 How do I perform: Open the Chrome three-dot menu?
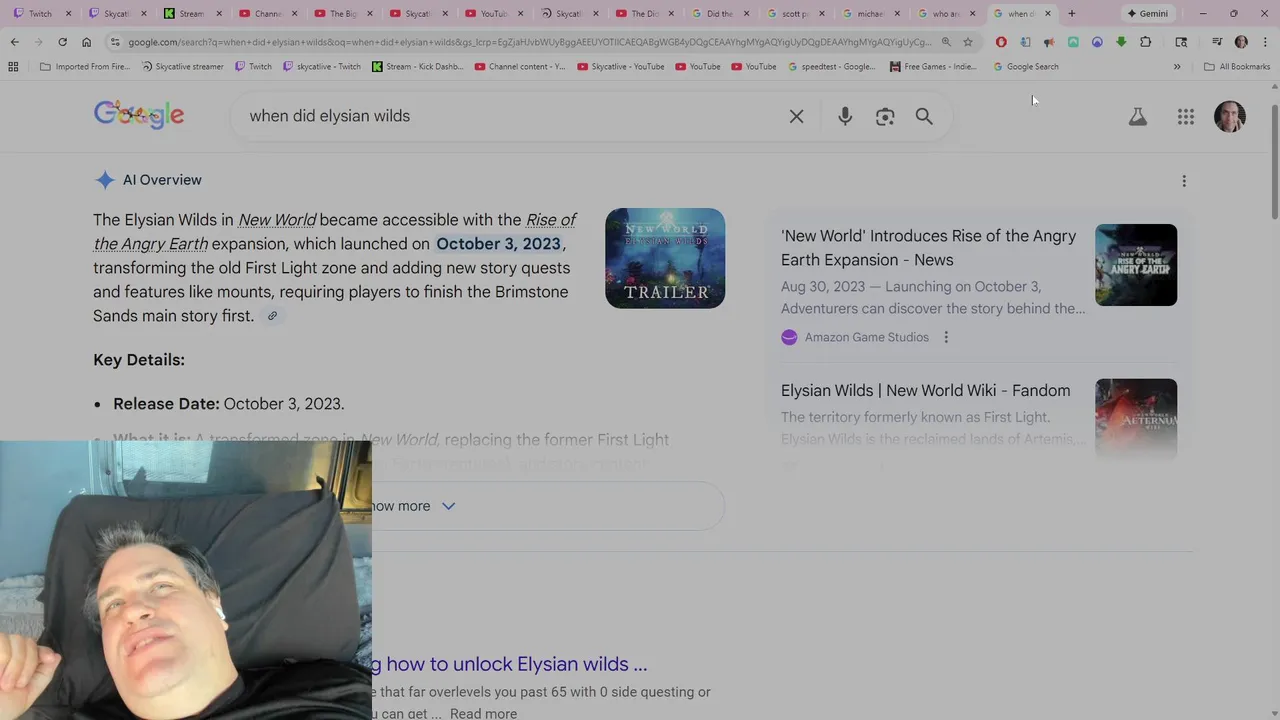1264,42
